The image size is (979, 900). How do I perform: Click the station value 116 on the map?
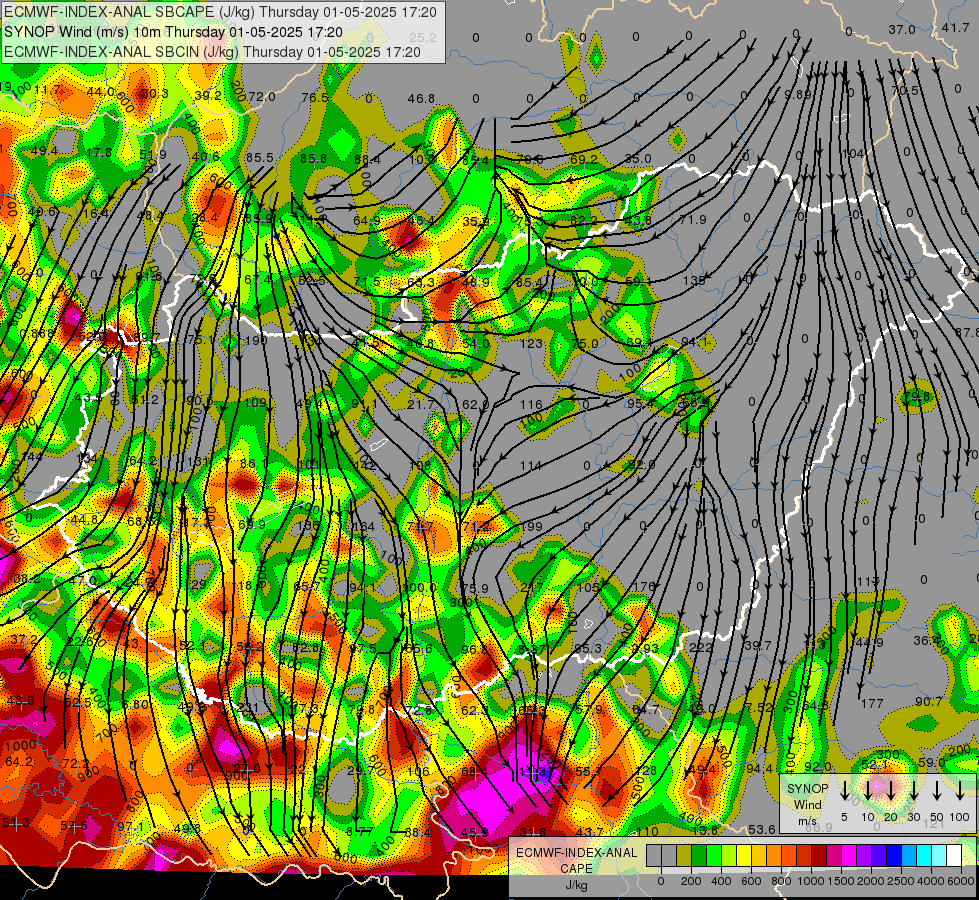pos(531,405)
